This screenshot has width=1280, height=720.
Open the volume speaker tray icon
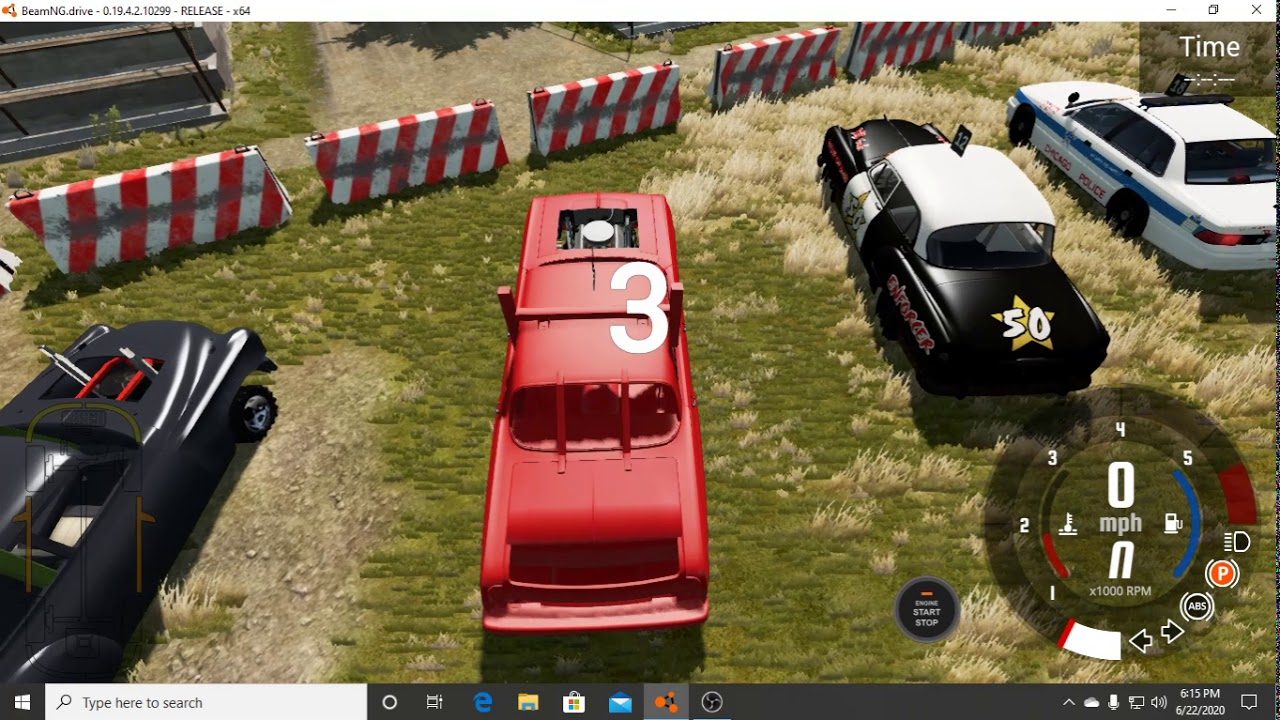tap(1159, 702)
